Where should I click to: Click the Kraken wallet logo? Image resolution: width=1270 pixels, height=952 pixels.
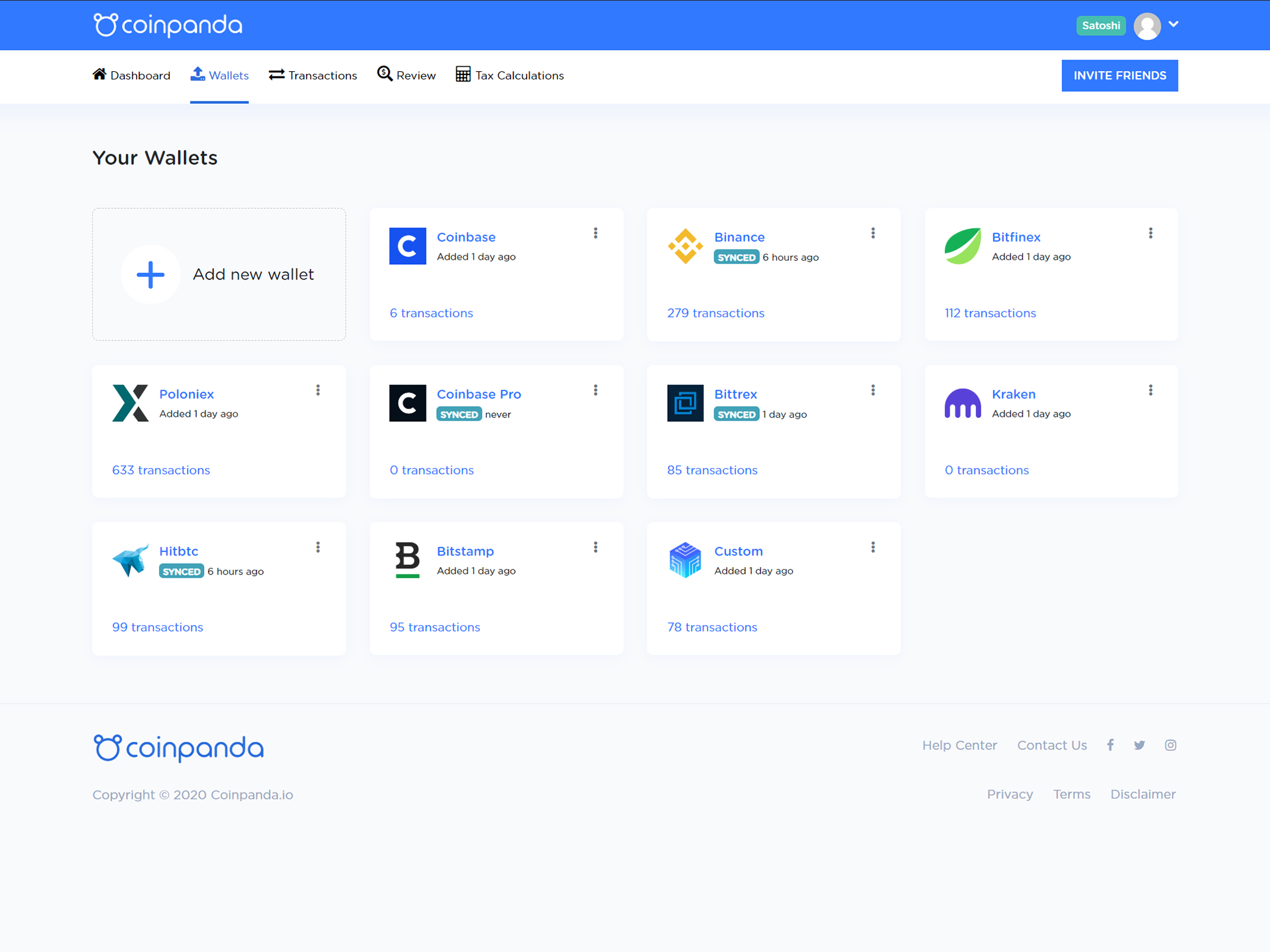click(963, 403)
